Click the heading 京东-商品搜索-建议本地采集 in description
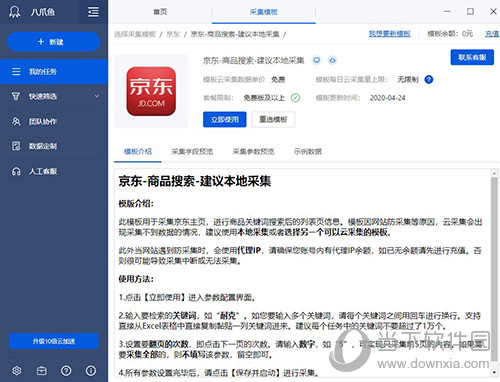 click(195, 181)
